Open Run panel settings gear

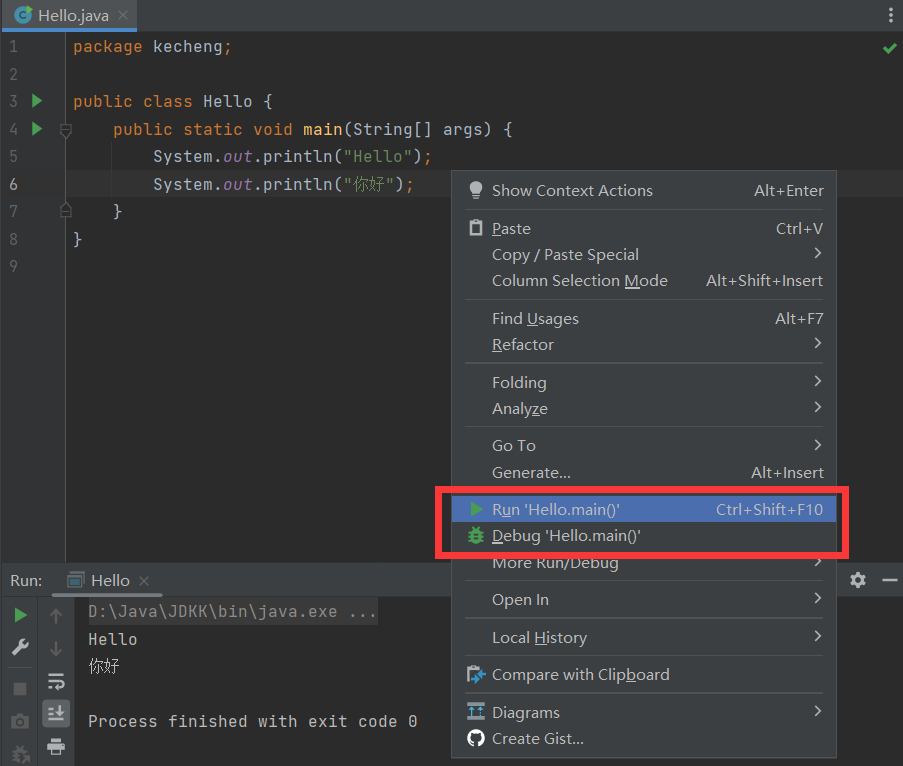click(x=858, y=580)
